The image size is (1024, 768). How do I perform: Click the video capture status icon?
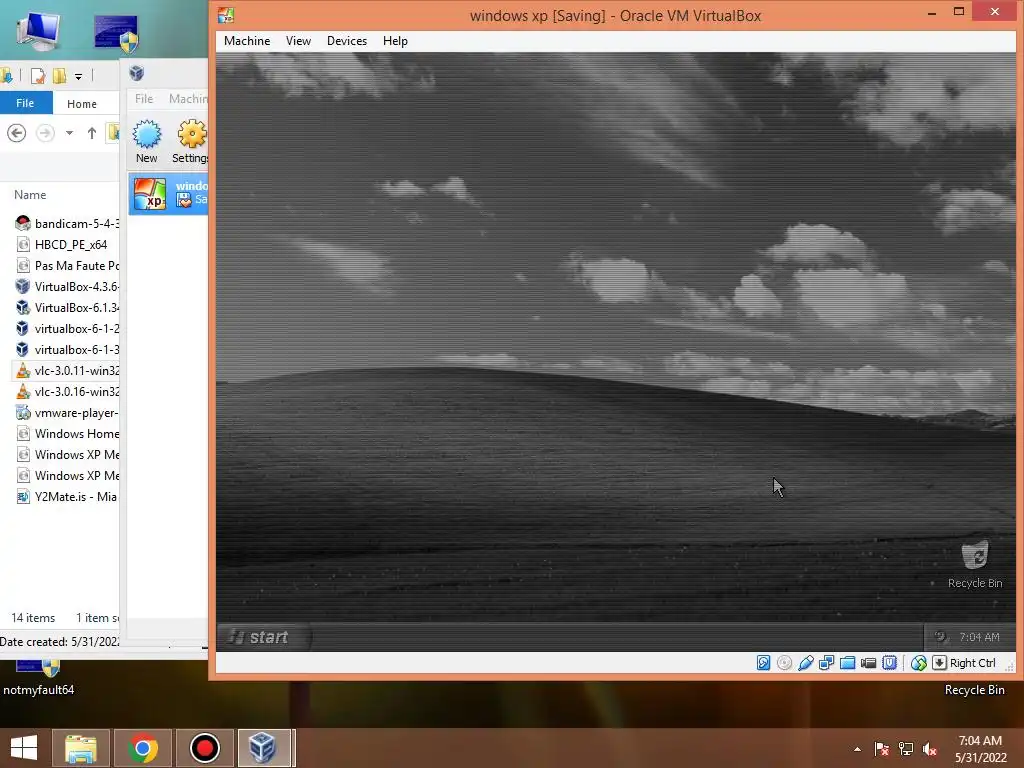[868, 663]
